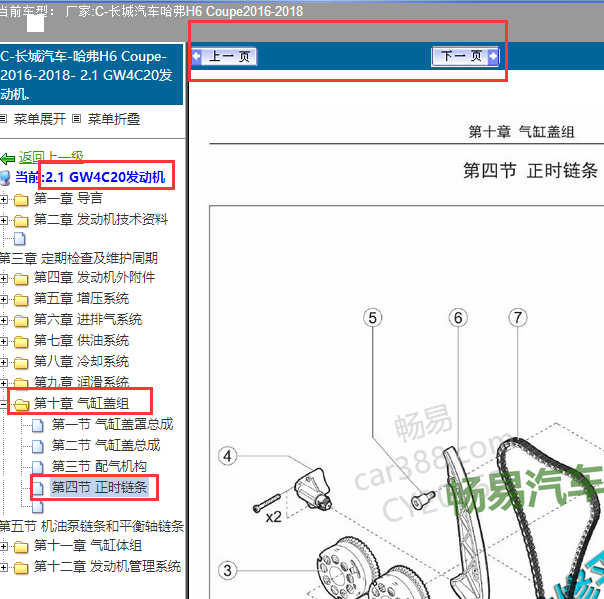This screenshot has height=599, width=604.
Task: Click callout number 4 in diagram
Action: click(227, 456)
